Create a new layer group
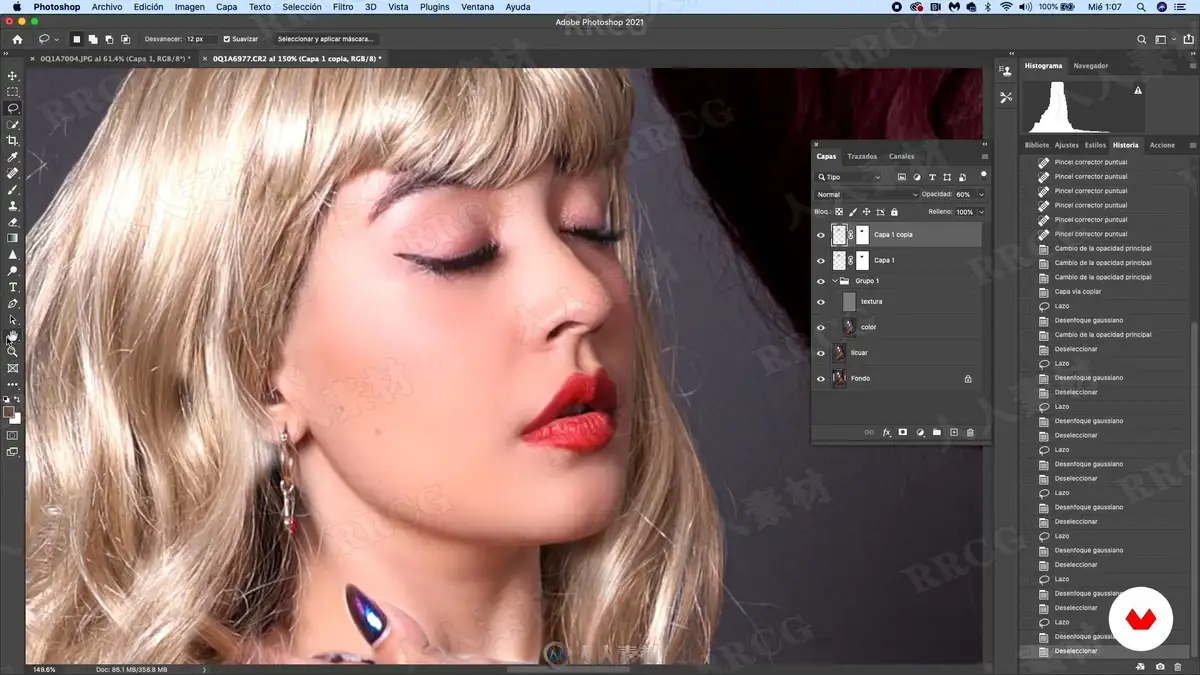1200x675 pixels. coord(937,432)
